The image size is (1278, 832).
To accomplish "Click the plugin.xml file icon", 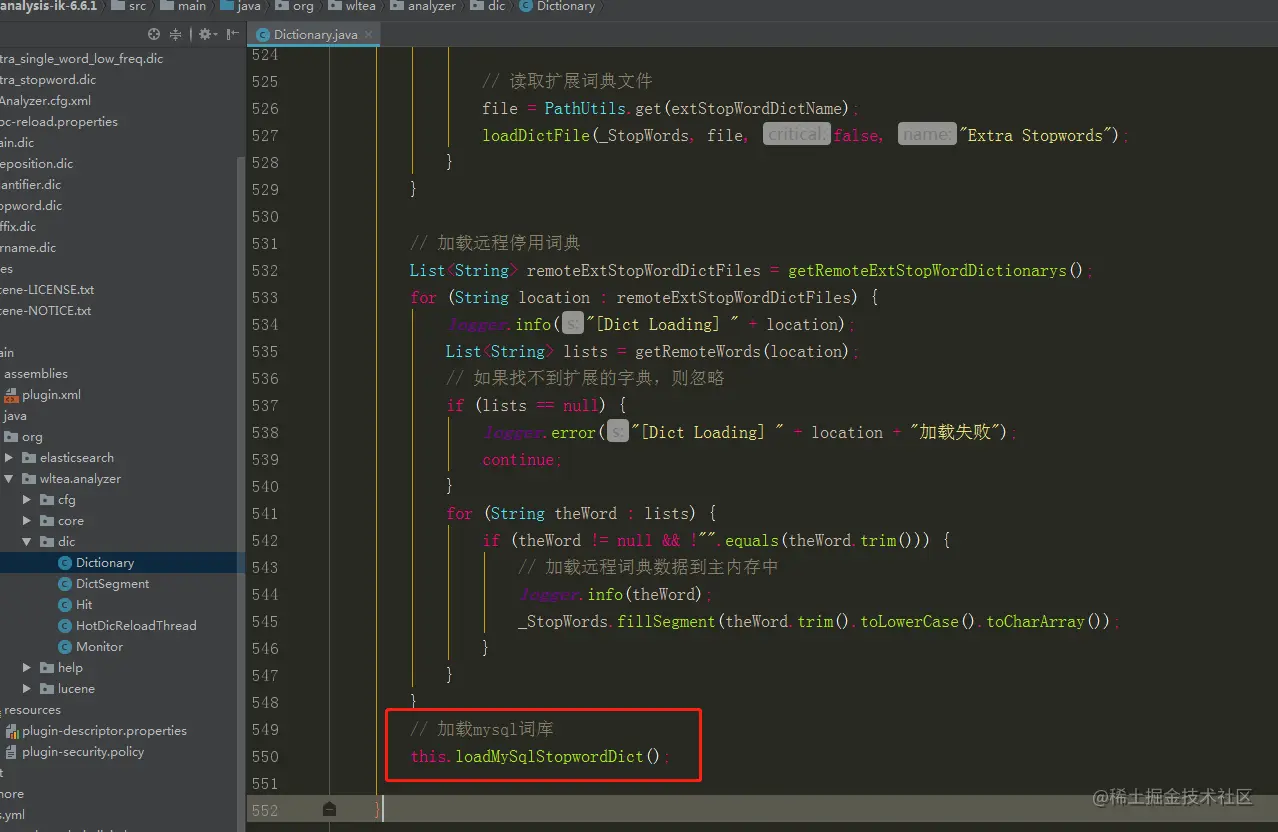I will click(12, 395).
